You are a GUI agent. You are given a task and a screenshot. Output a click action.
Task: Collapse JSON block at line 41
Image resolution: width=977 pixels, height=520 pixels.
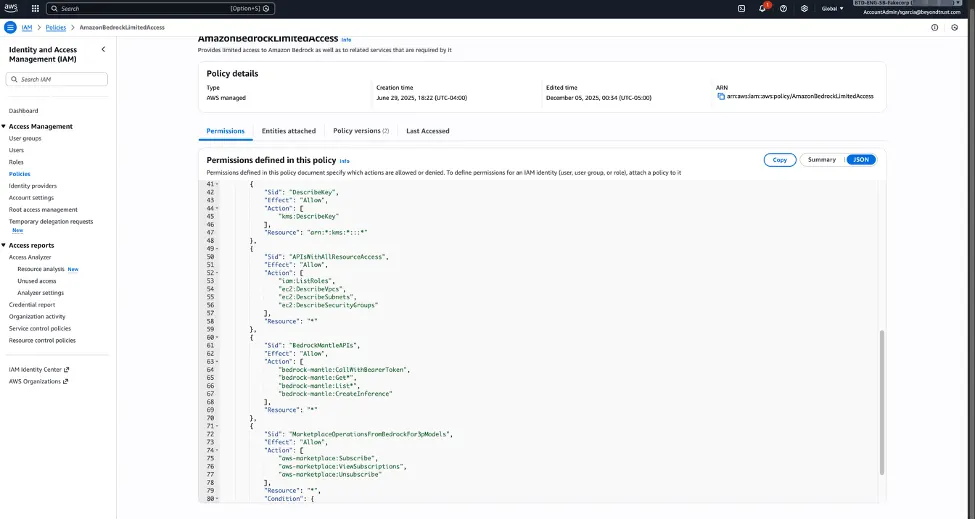point(217,184)
